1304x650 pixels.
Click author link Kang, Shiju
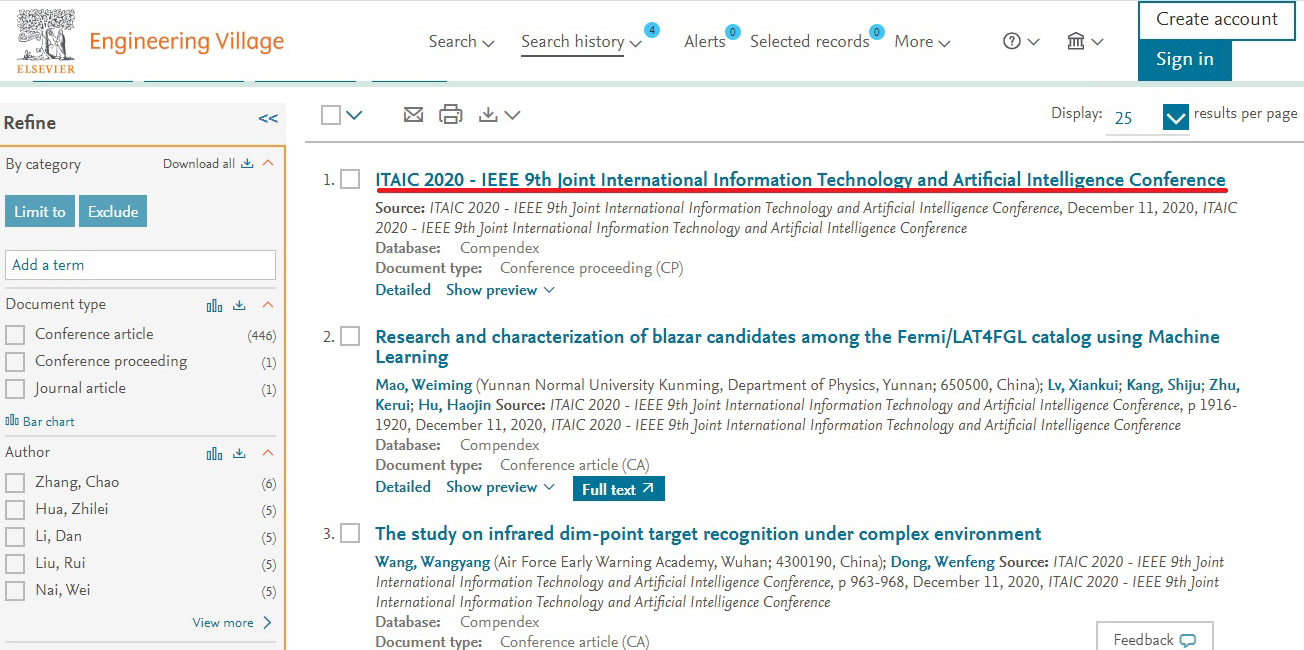[1164, 385]
